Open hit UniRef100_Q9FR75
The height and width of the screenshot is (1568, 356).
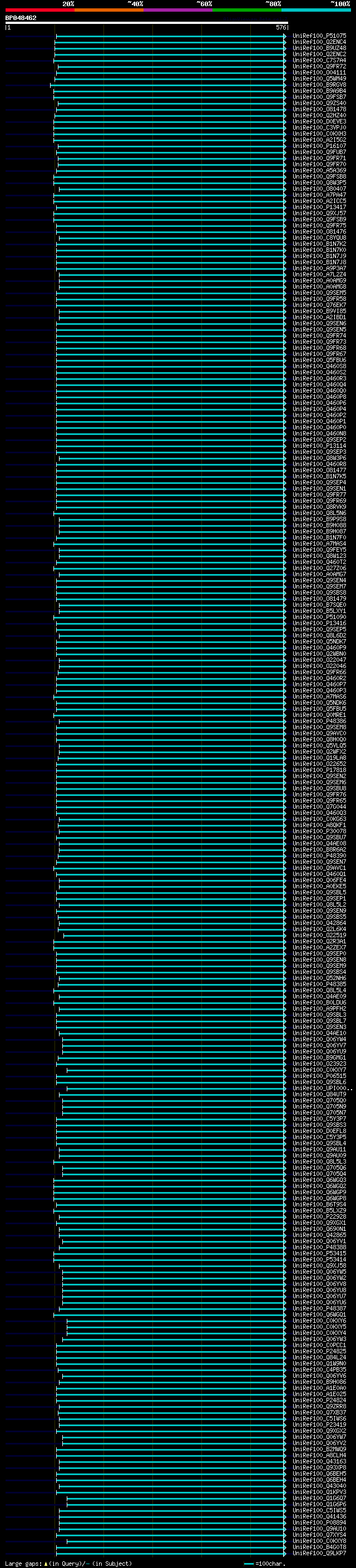[x=319, y=226]
